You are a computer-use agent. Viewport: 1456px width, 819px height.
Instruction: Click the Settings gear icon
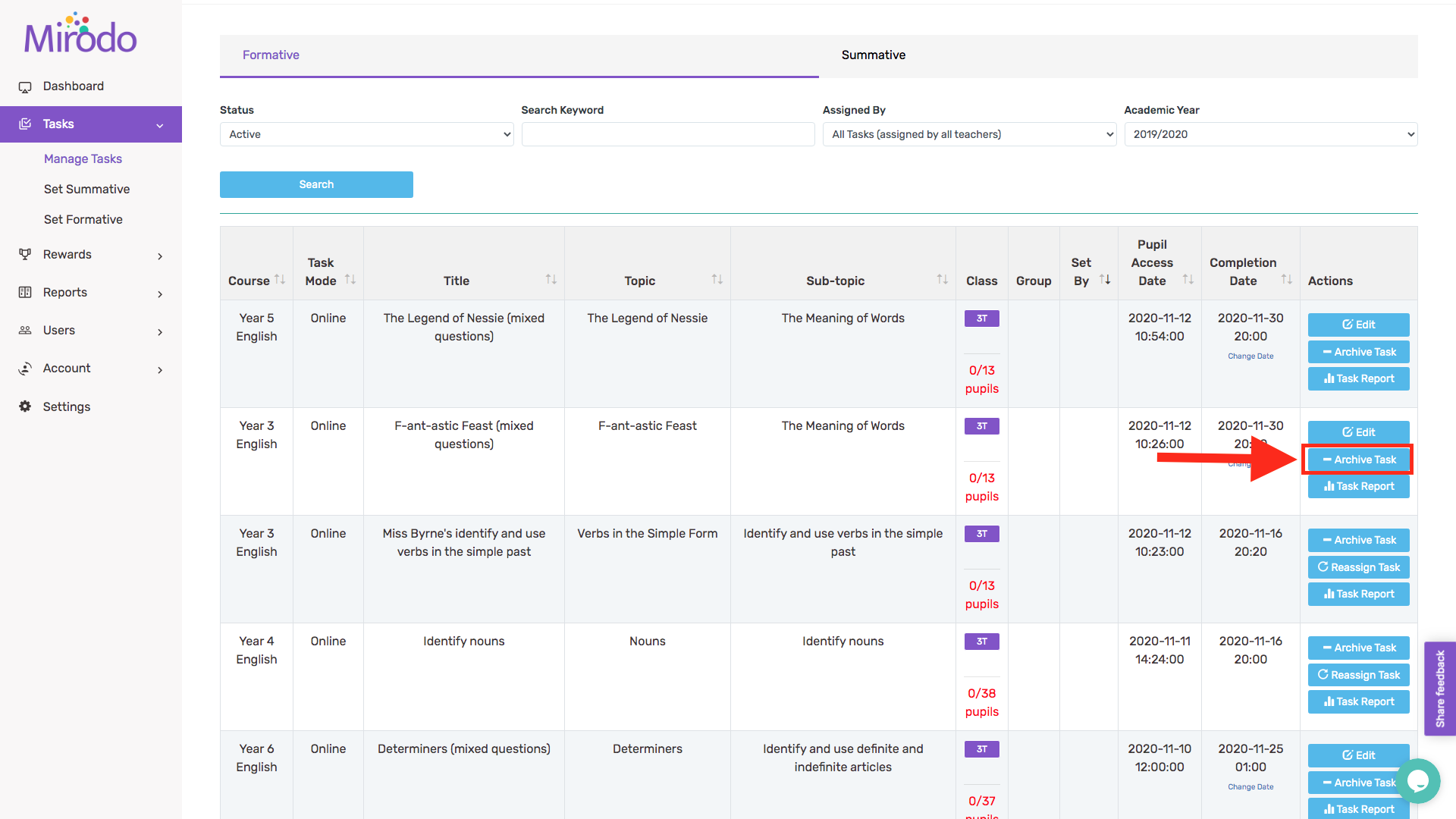[x=25, y=406]
